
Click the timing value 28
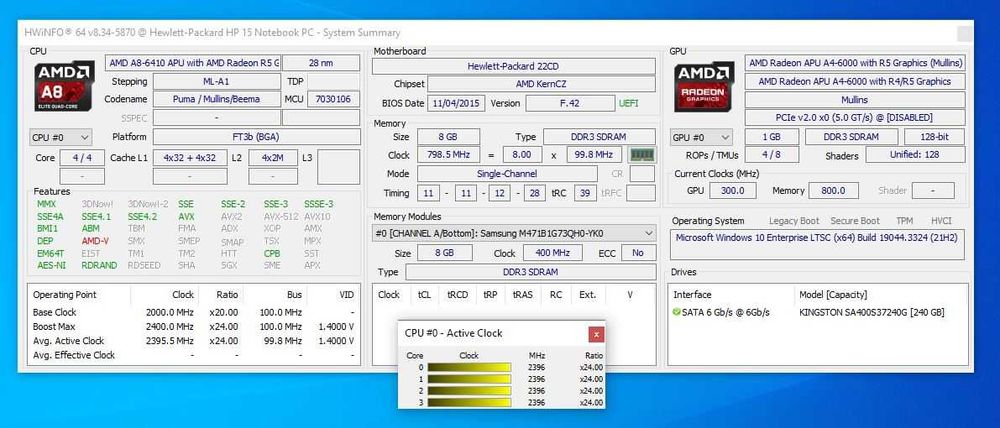tap(534, 193)
